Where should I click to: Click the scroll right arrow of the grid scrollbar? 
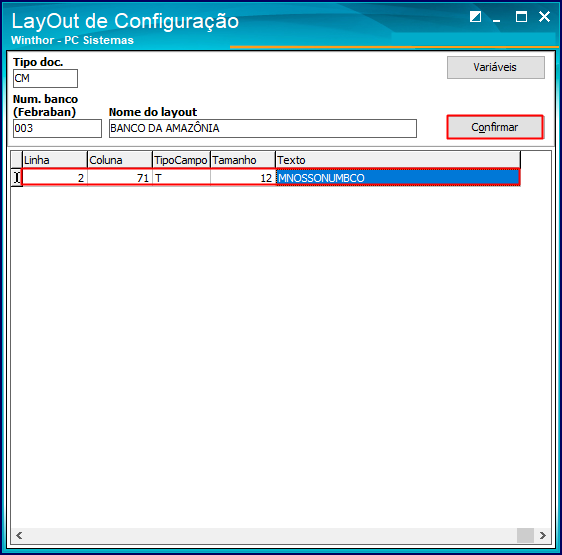(x=543, y=535)
